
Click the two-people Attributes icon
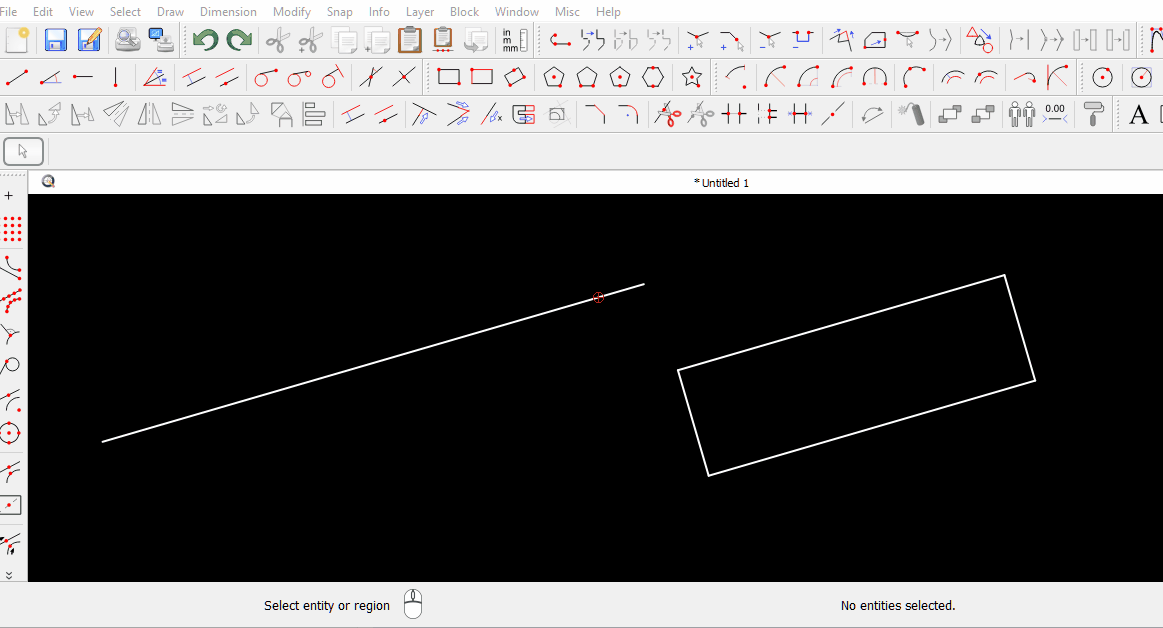click(1021, 115)
